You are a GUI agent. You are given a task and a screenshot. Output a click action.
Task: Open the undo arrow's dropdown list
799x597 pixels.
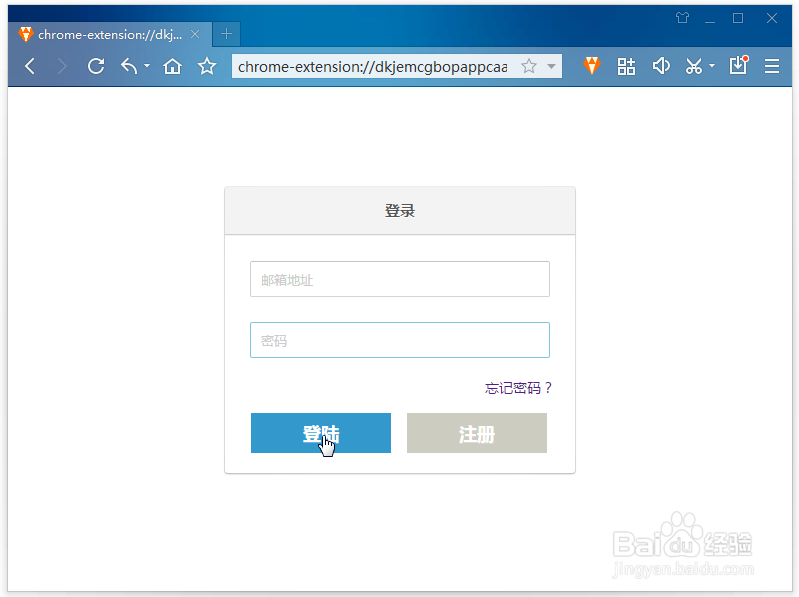click(x=147, y=66)
